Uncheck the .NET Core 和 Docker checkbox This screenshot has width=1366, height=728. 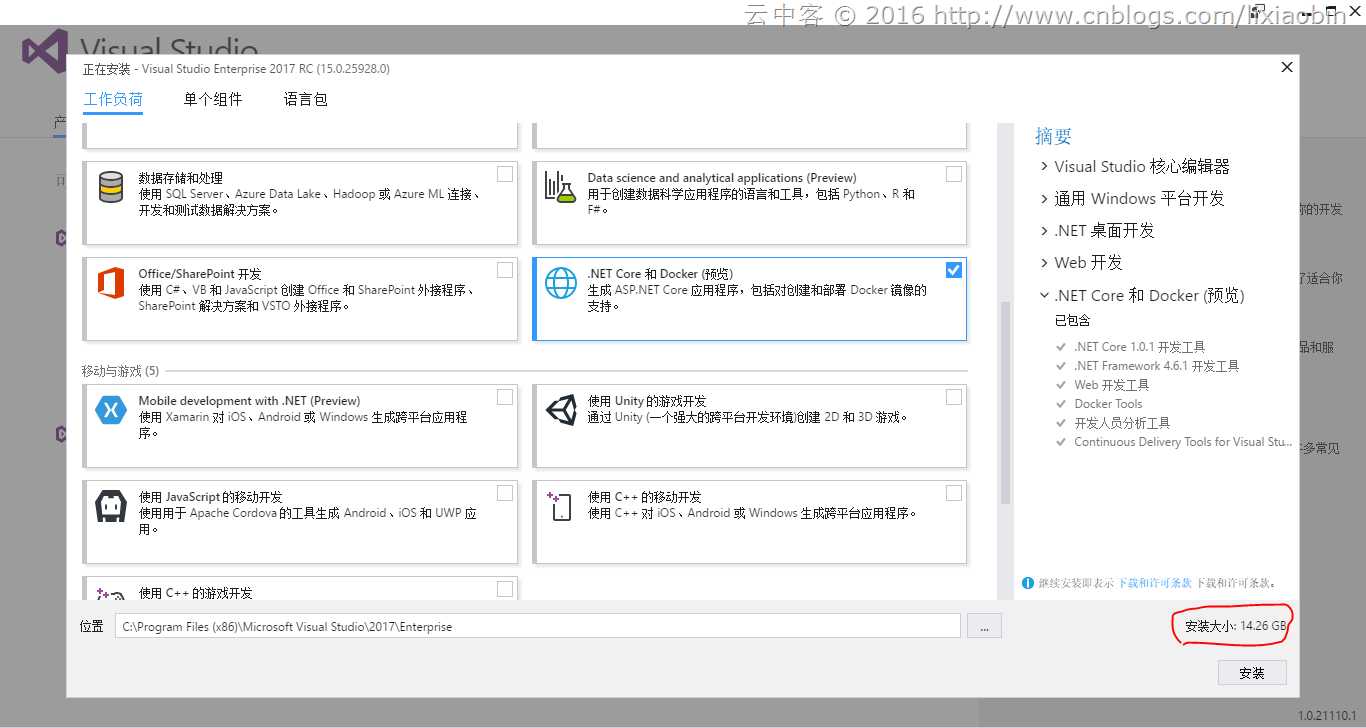[x=954, y=270]
